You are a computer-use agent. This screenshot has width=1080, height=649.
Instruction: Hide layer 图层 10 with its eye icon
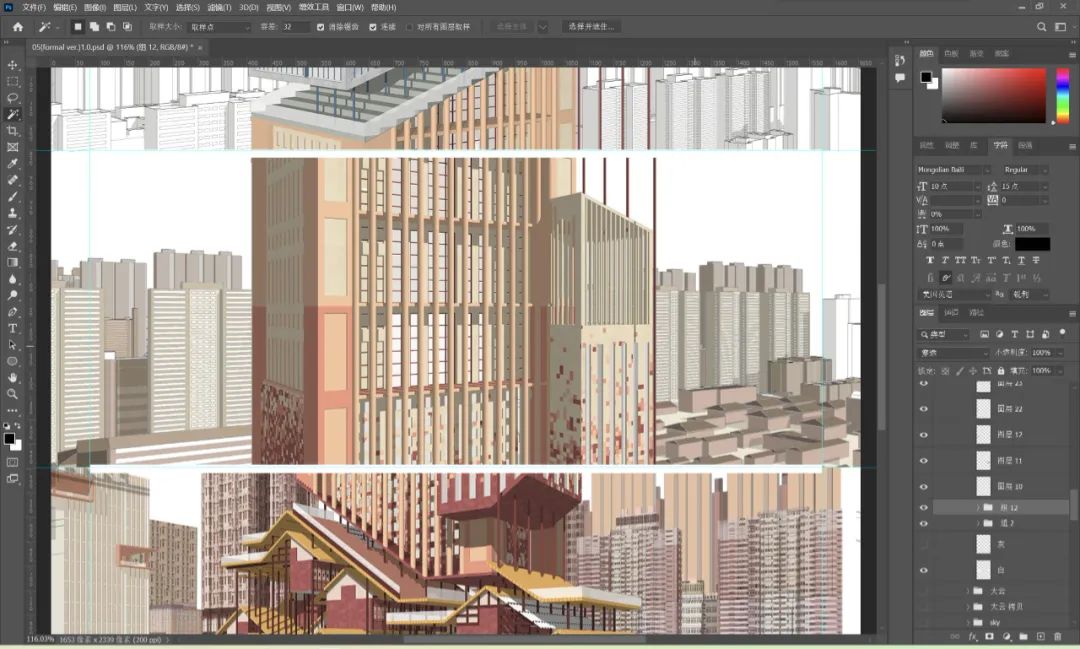(924, 486)
